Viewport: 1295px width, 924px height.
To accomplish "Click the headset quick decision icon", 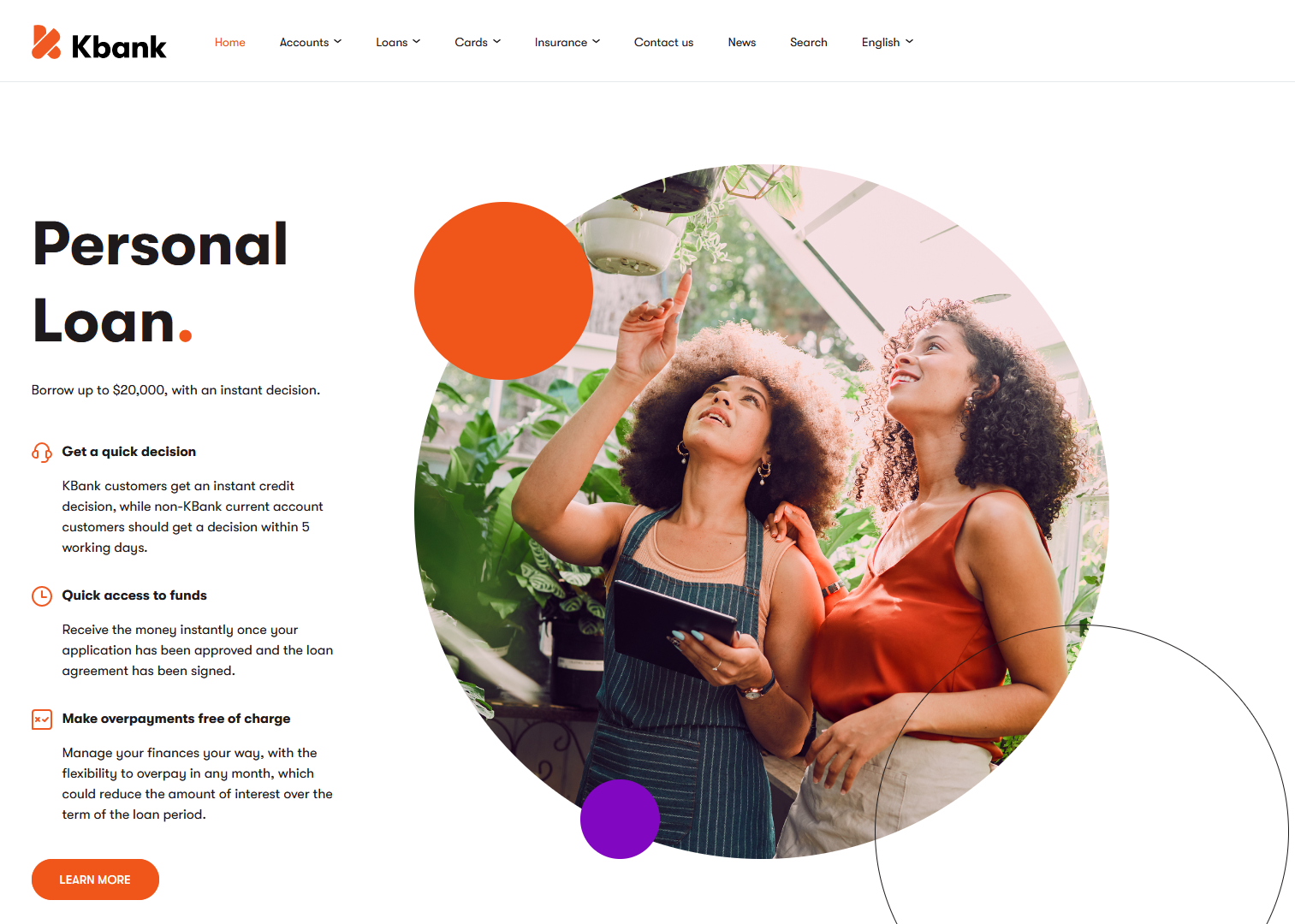I will point(42,452).
